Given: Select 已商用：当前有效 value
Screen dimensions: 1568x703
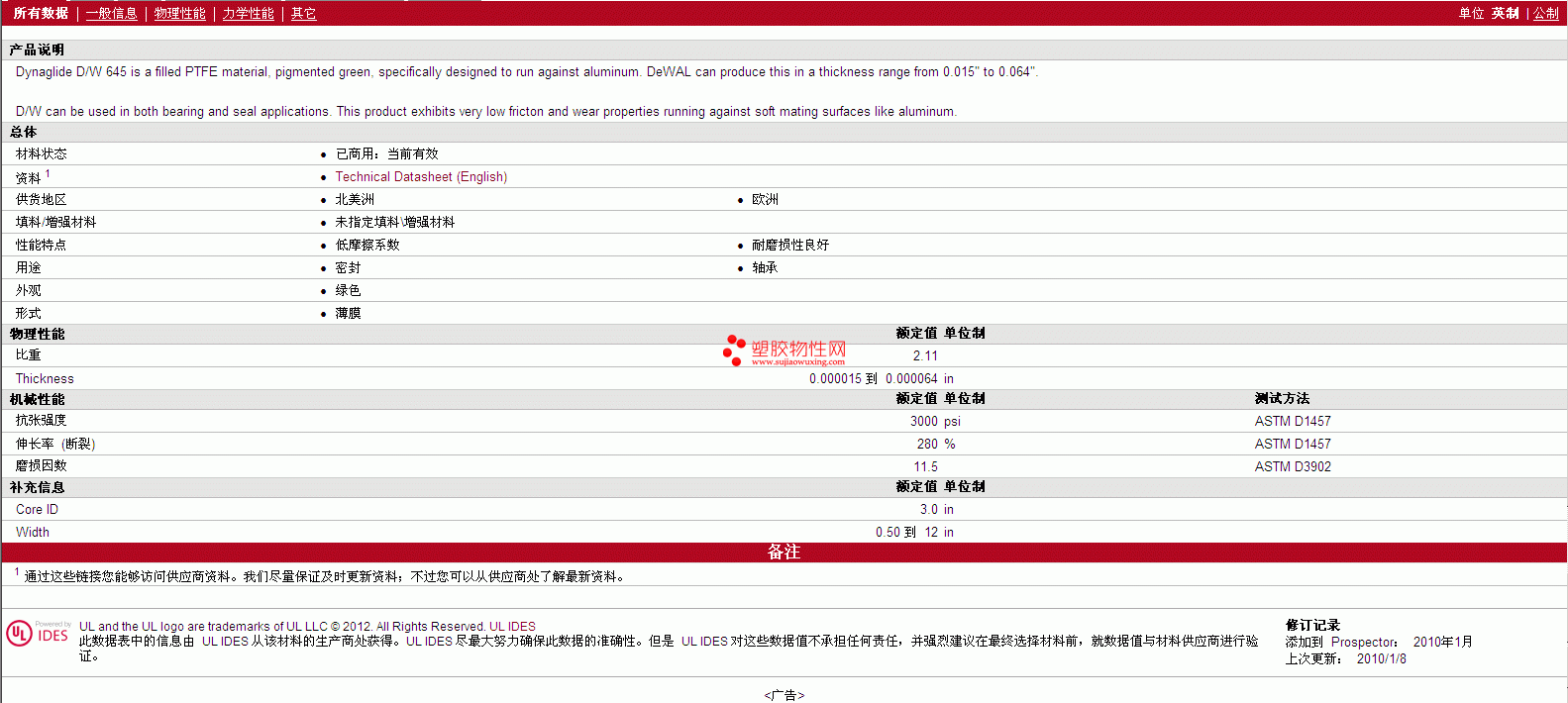Looking at the screenshot, I should coord(386,153).
